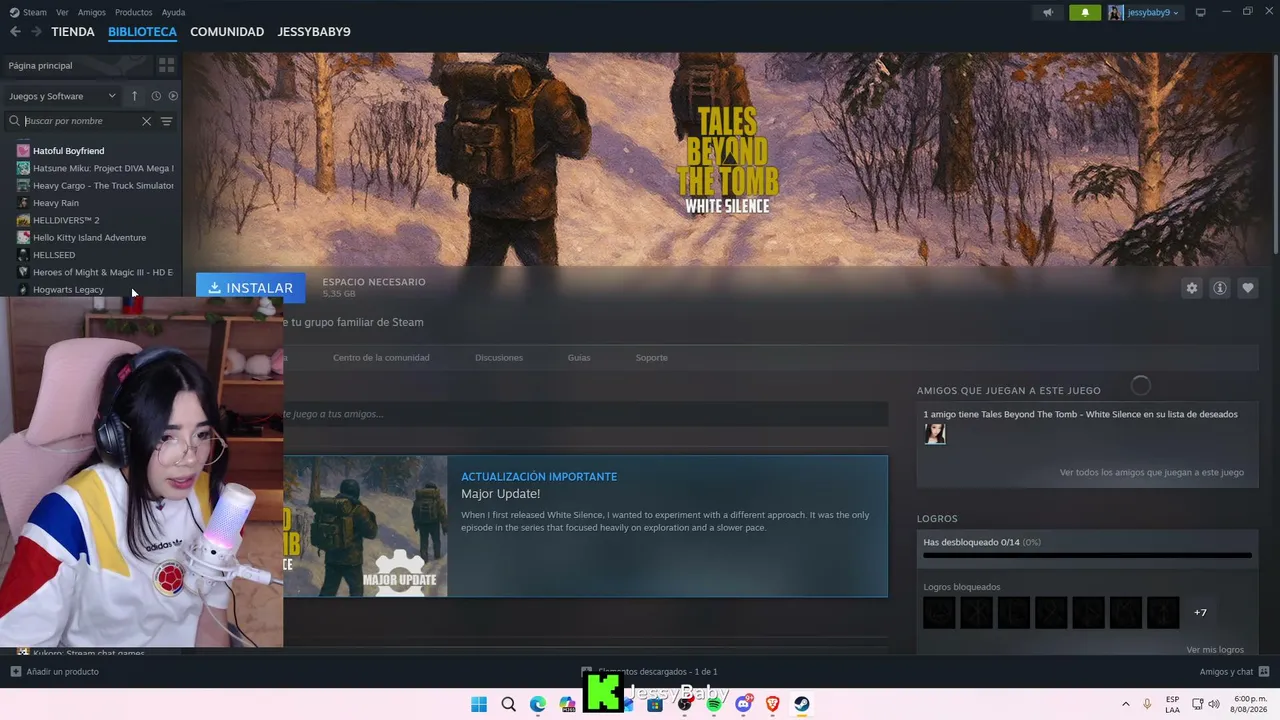Go forward with the right arrow
This screenshot has height=720, width=1280.
(x=36, y=32)
